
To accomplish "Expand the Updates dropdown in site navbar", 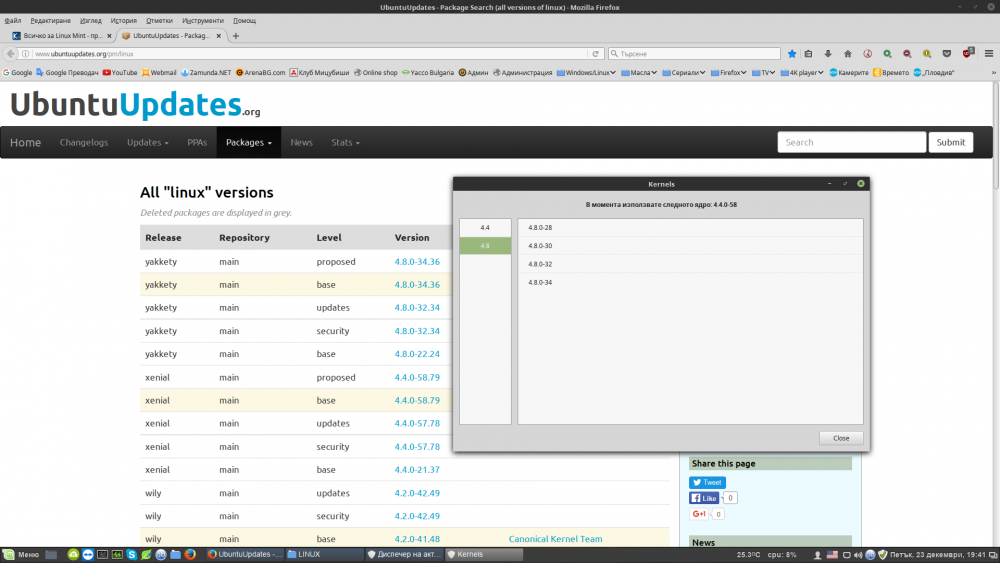I will click(147, 142).
